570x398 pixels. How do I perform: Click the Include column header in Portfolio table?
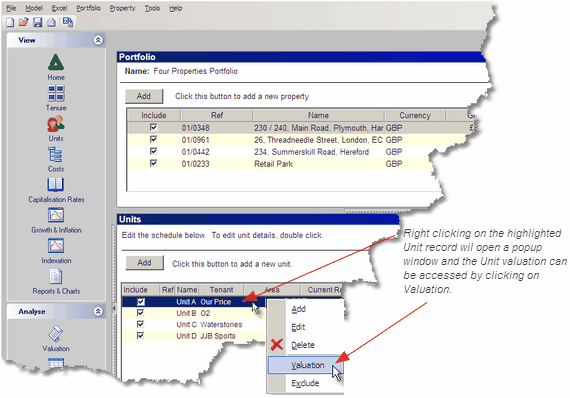pyautogui.click(x=154, y=115)
